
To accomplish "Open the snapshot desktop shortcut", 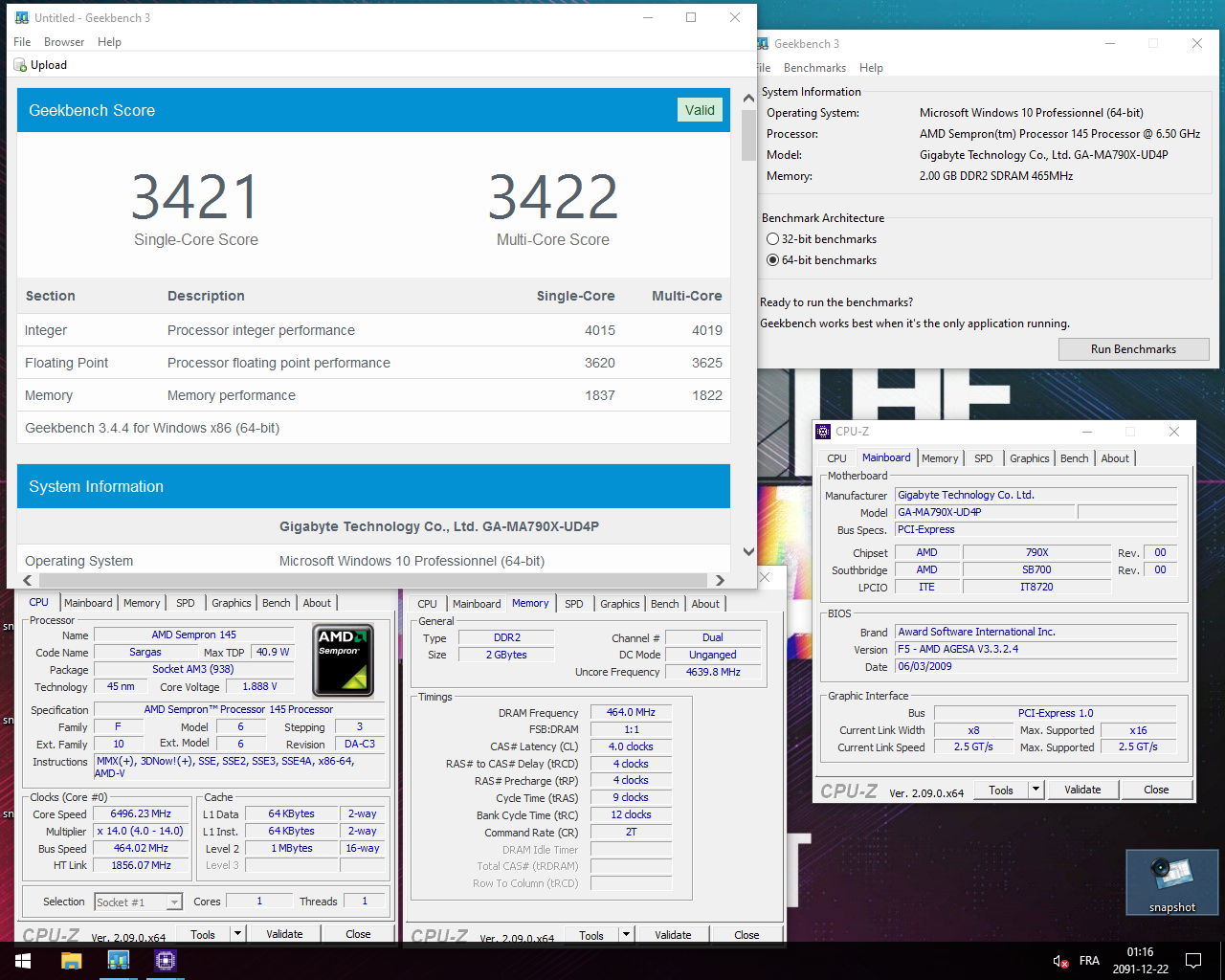I will [x=1171, y=882].
